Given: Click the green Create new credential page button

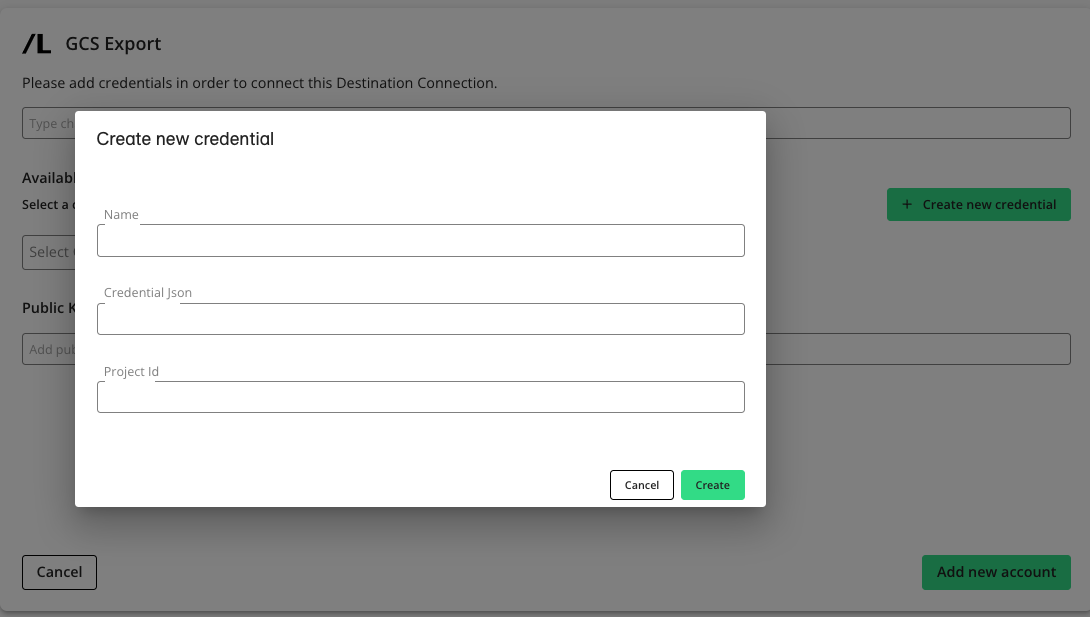Looking at the screenshot, I should coord(978,204).
